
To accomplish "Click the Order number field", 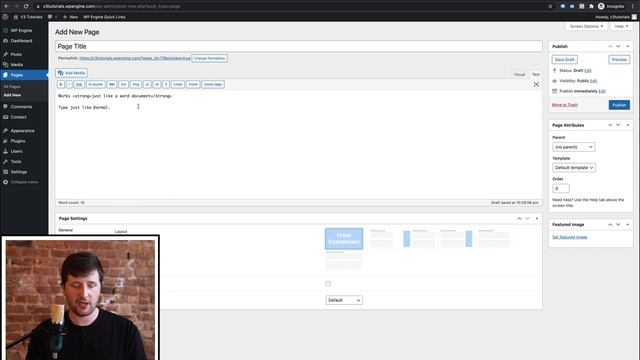I will click(x=561, y=189).
